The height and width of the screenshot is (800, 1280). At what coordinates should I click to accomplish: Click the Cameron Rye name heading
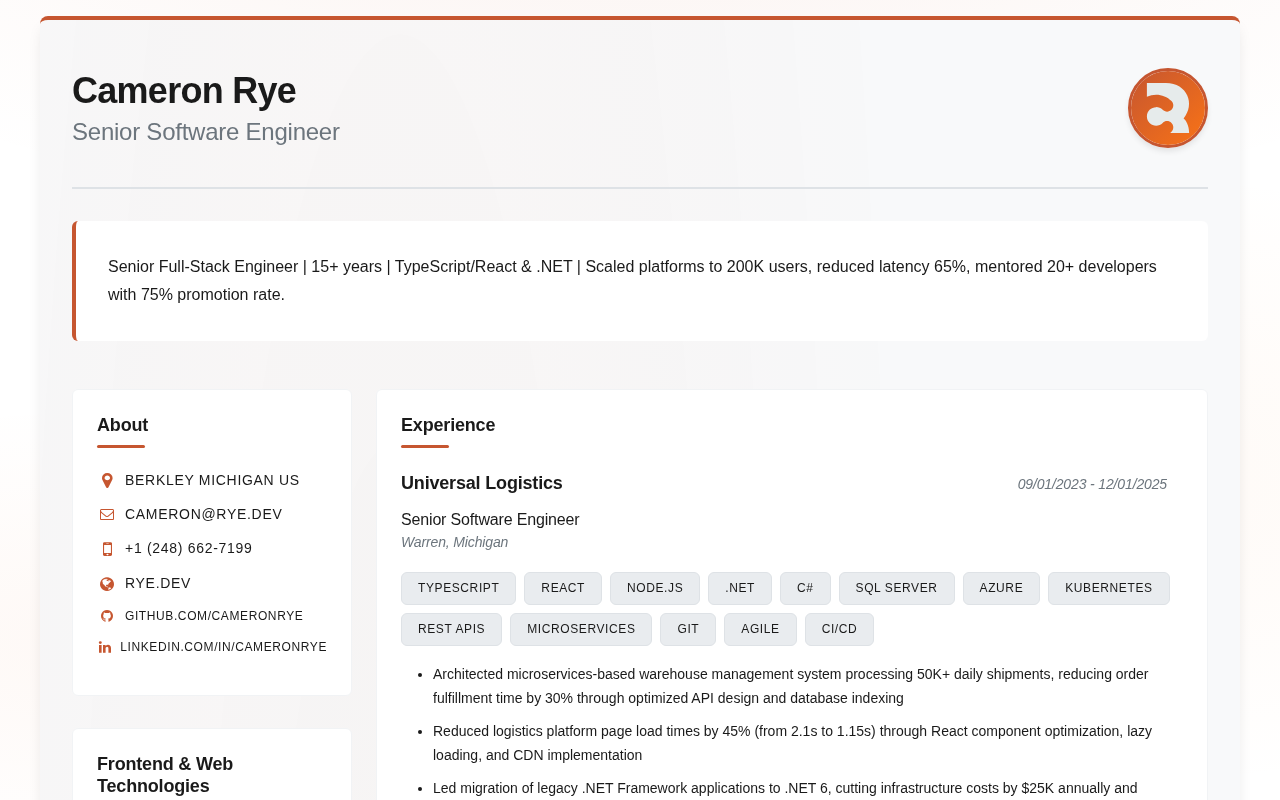(x=184, y=91)
